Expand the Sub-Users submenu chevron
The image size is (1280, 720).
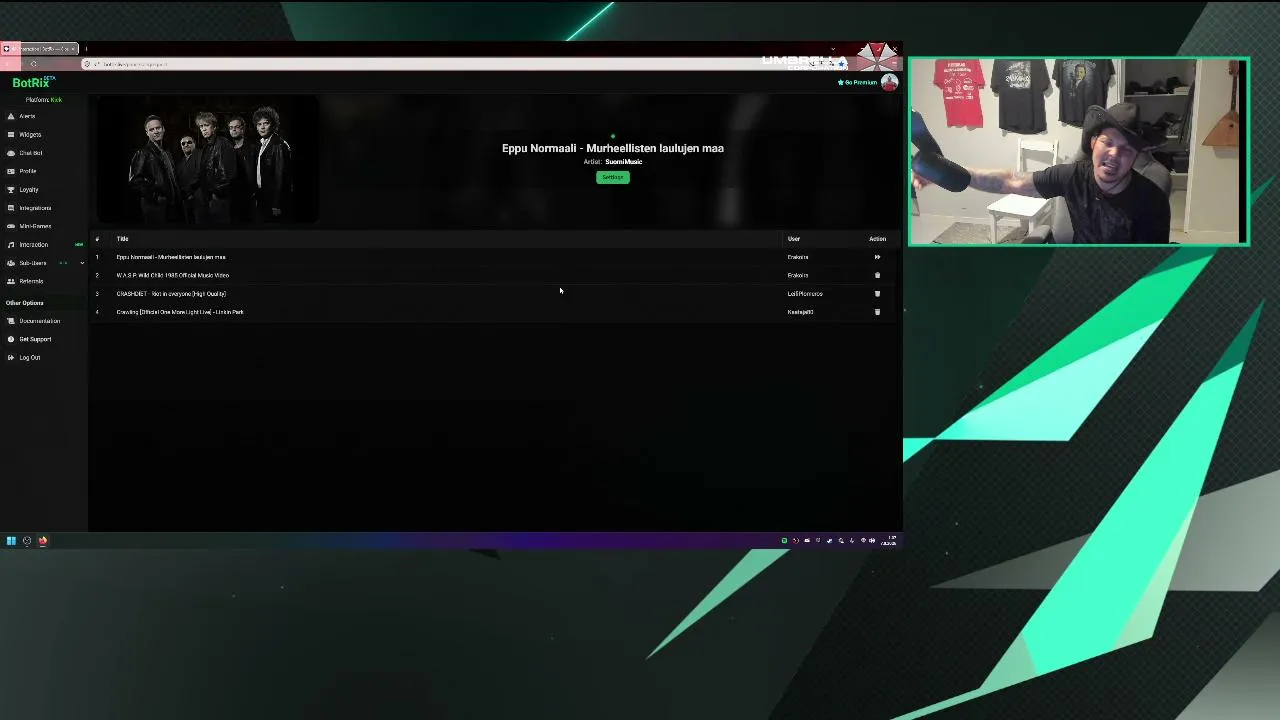coord(82,263)
